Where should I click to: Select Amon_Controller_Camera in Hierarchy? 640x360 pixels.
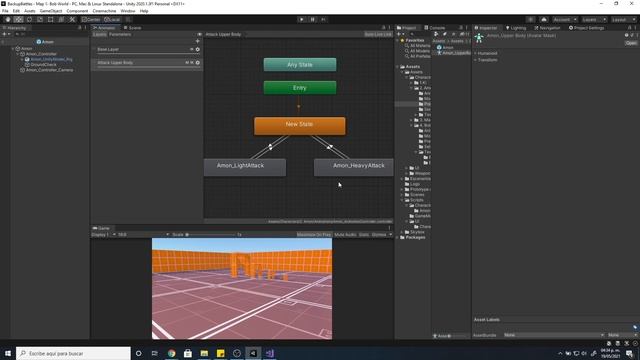point(49,70)
